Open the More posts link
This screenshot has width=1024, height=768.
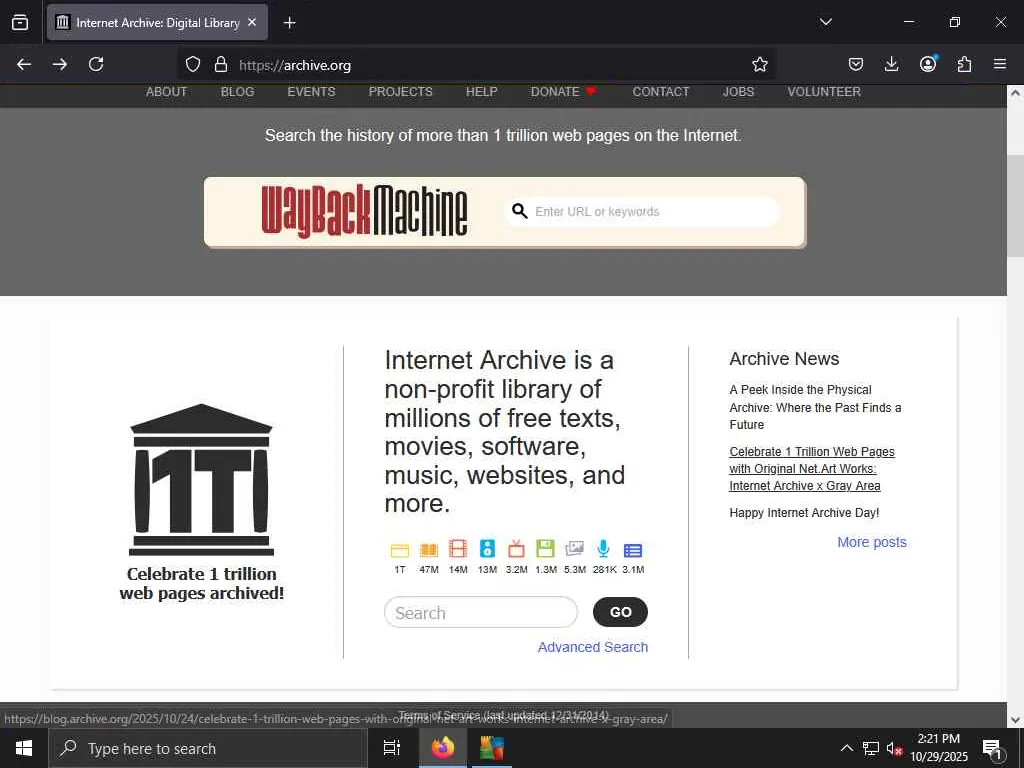[872, 542]
